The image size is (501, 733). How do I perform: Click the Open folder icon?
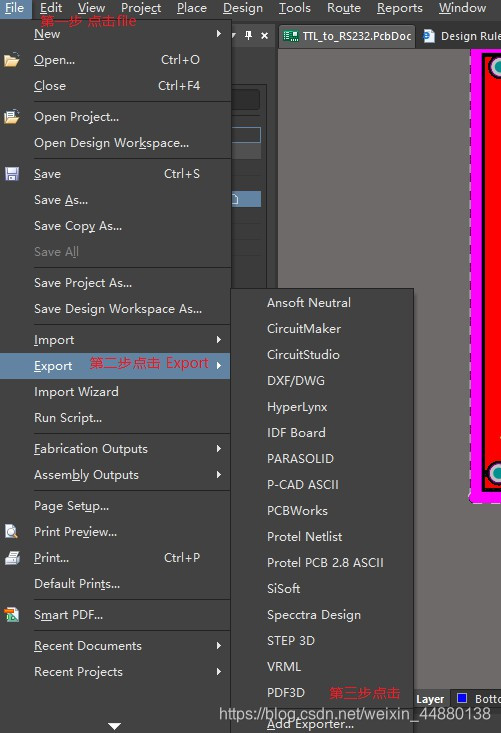[12, 60]
